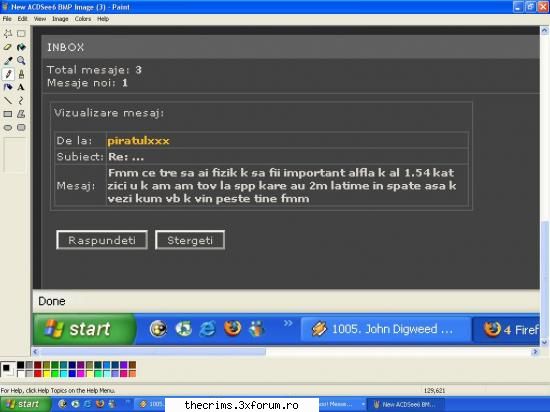This screenshot has height=412, width=550.
Task: Select the Brush tool
Action: click(21, 74)
